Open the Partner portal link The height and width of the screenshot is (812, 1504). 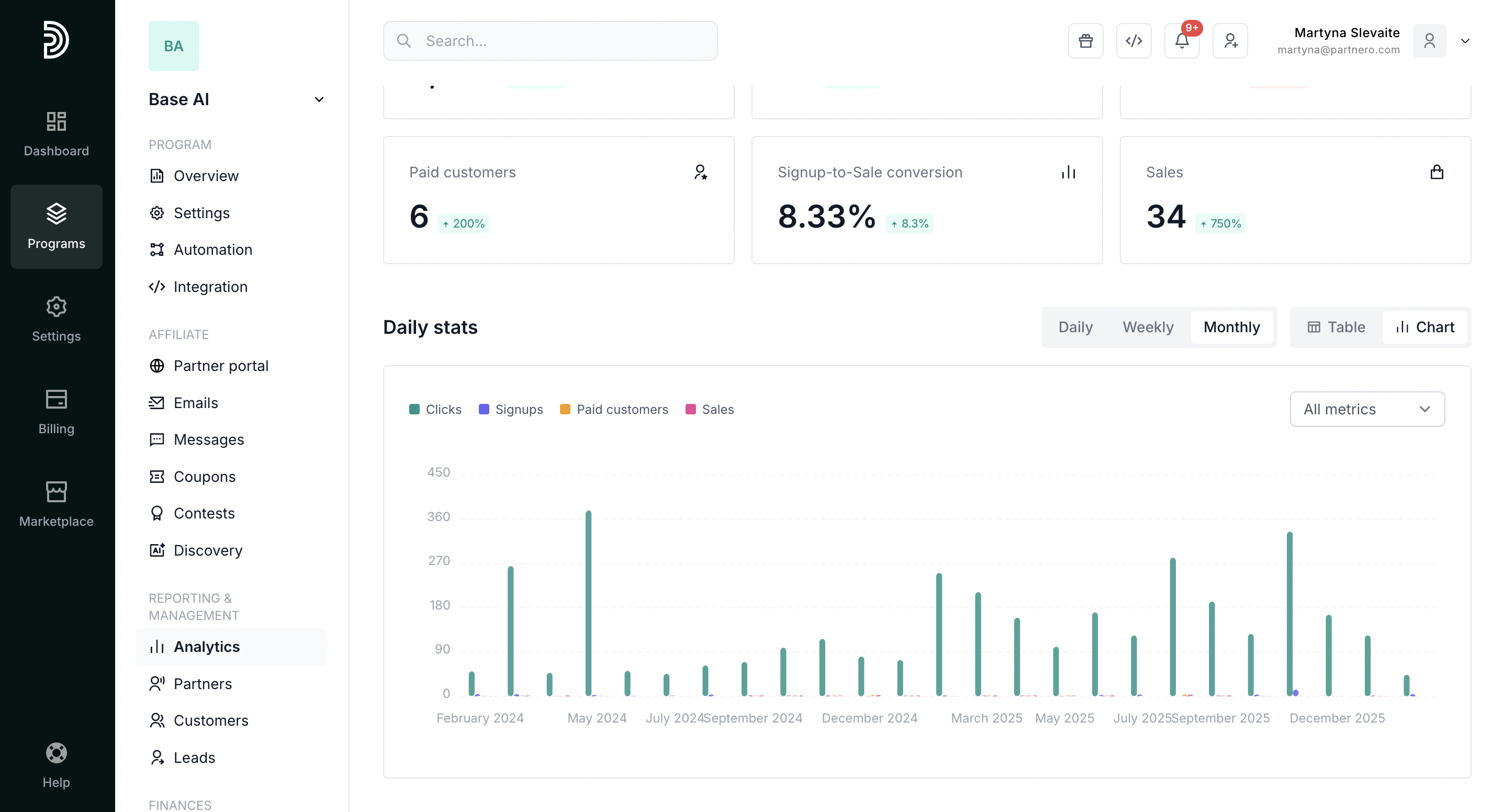221,365
